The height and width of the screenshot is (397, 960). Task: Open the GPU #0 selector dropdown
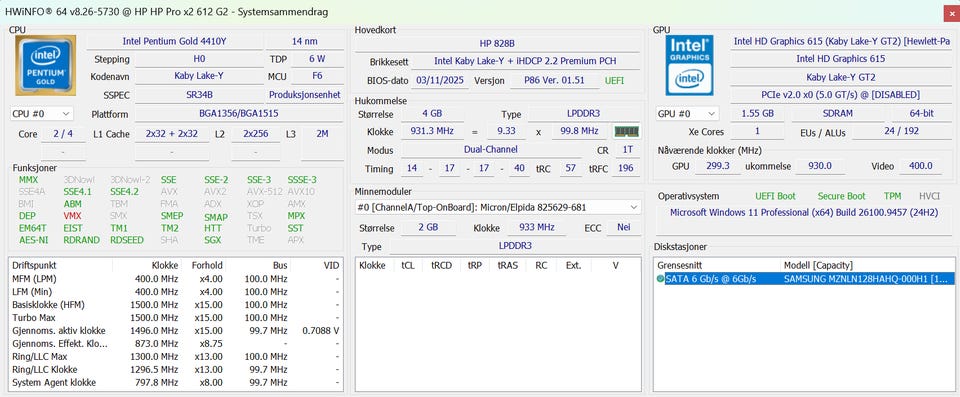click(687, 114)
